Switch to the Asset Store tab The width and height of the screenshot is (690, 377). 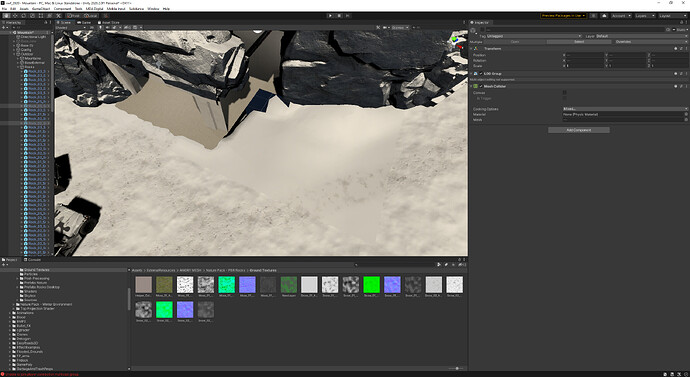(x=108, y=22)
